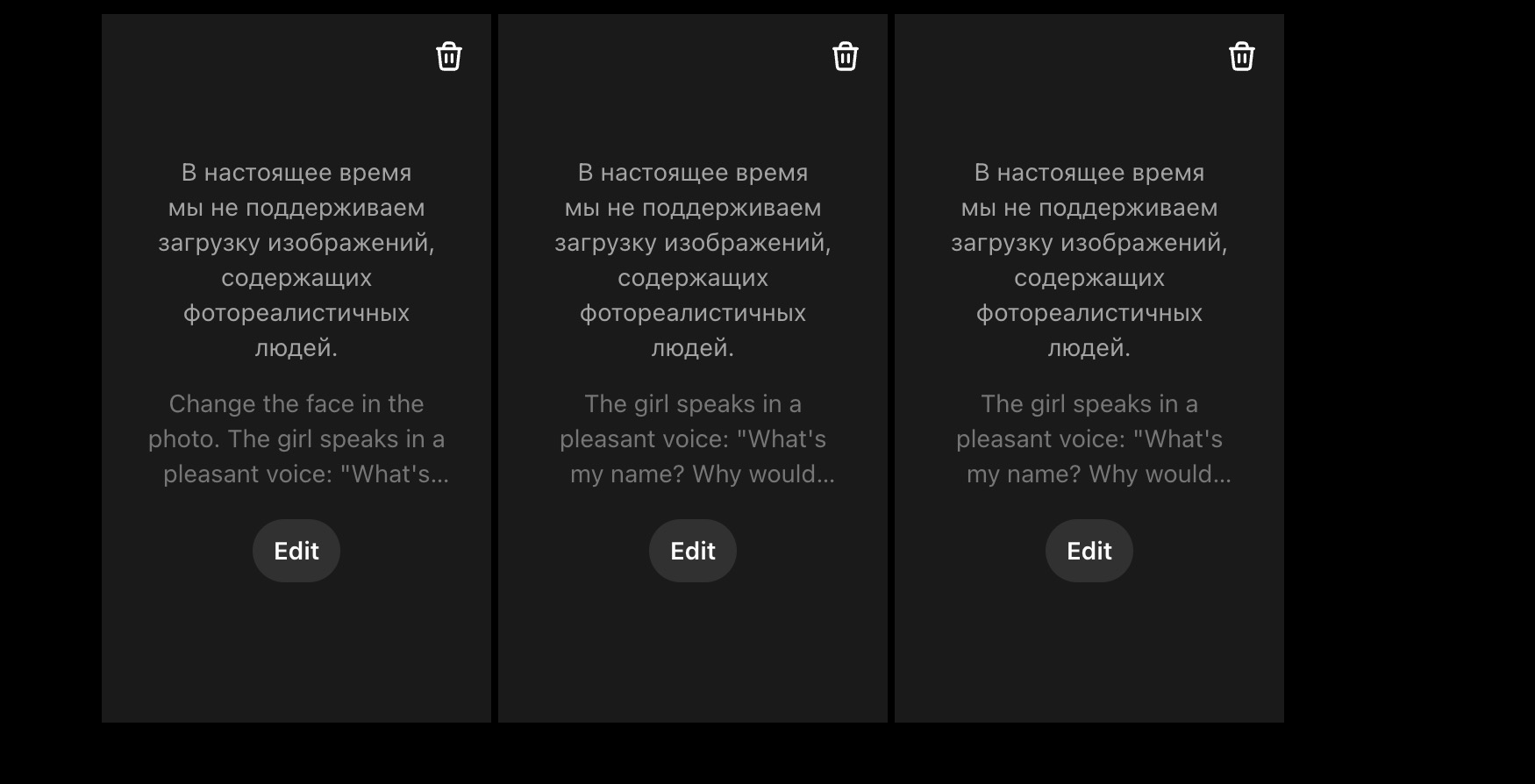Click the Russian error message in the left card
This screenshot has width=1535, height=784.
point(296,260)
